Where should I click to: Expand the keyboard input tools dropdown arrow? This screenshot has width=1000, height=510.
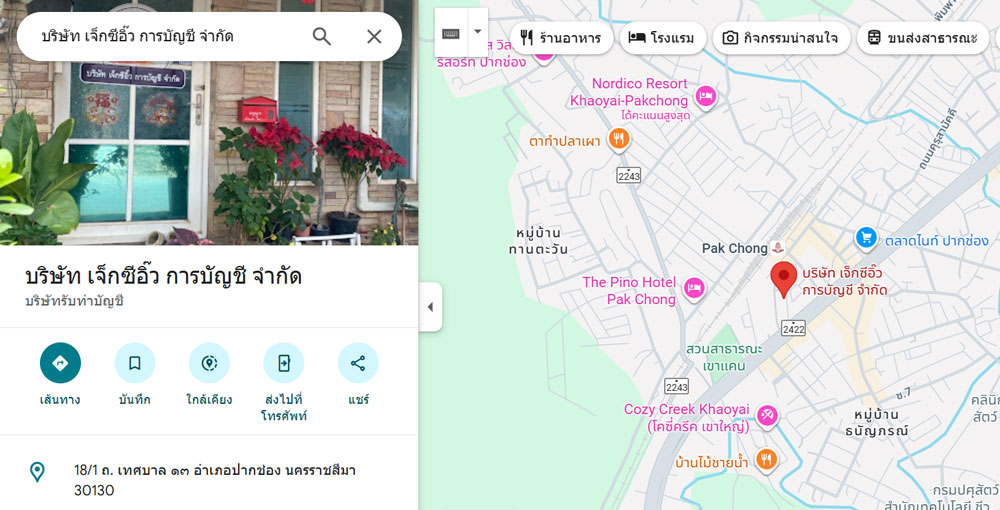click(x=478, y=32)
